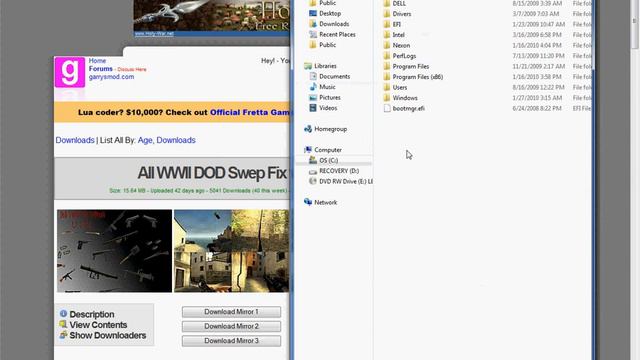Select the bootmgr.efi file icon
The height and width of the screenshot is (360, 640).
[x=387, y=108]
